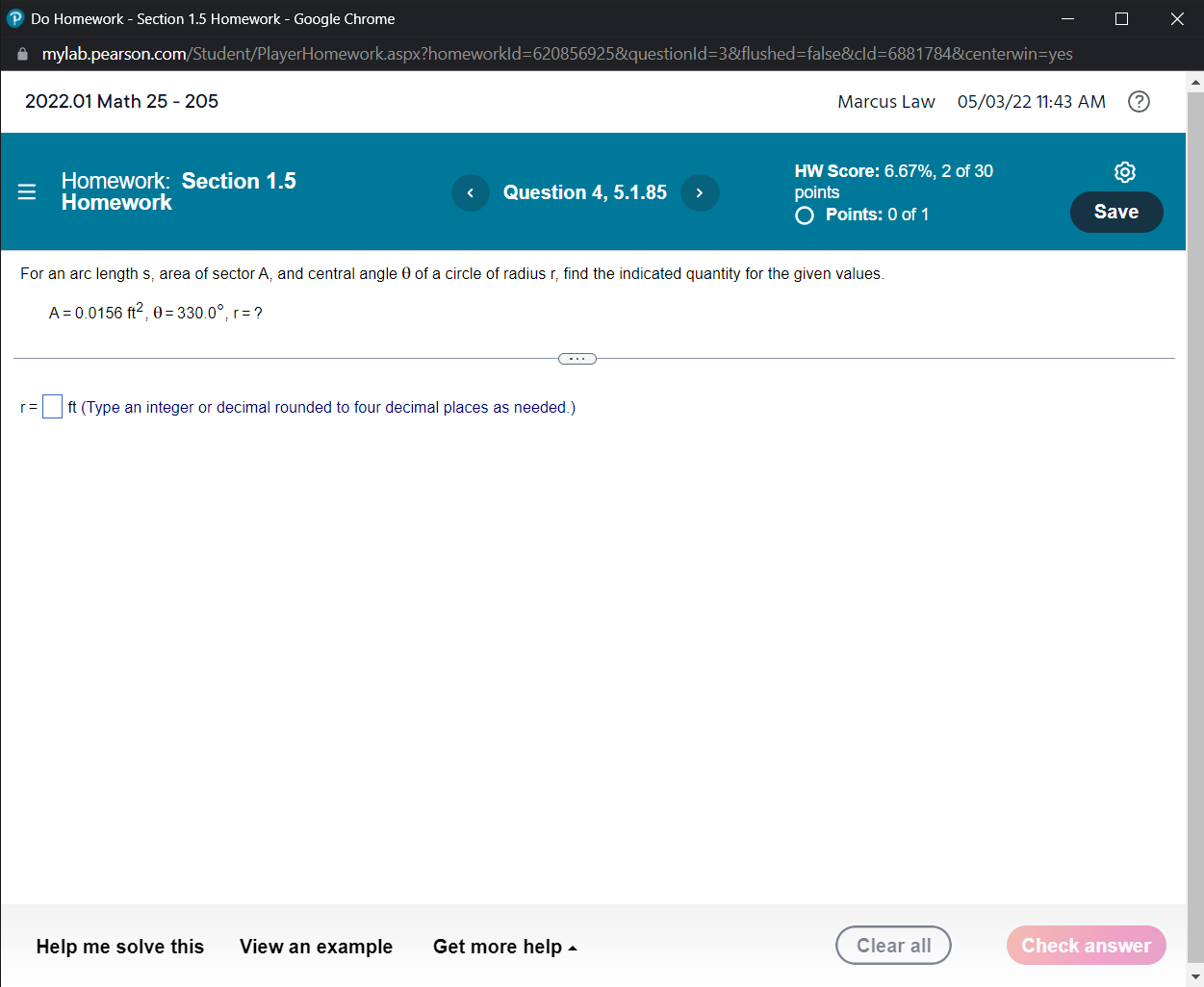Click the Pearson favicon in title bar
This screenshot has width=1204, height=987.
[14, 18]
